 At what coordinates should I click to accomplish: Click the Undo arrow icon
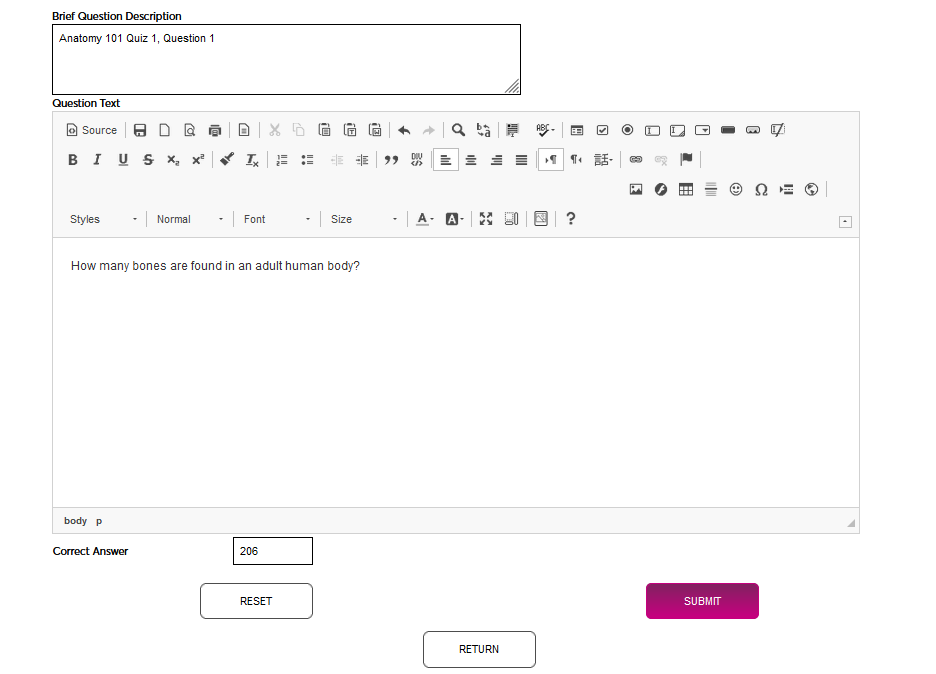point(404,130)
